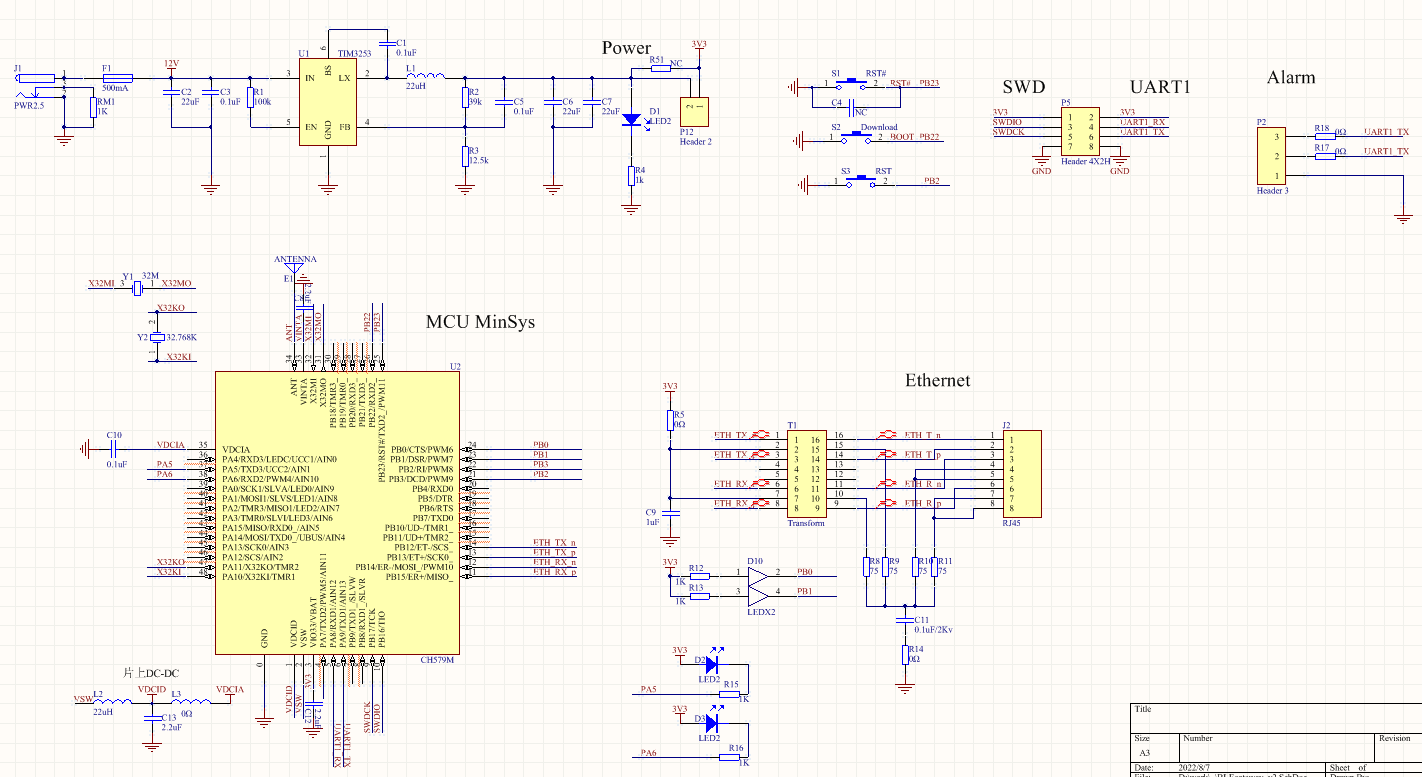Click the P12 Header 2 connector
The width and height of the screenshot is (1422, 777).
pos(694,111)
